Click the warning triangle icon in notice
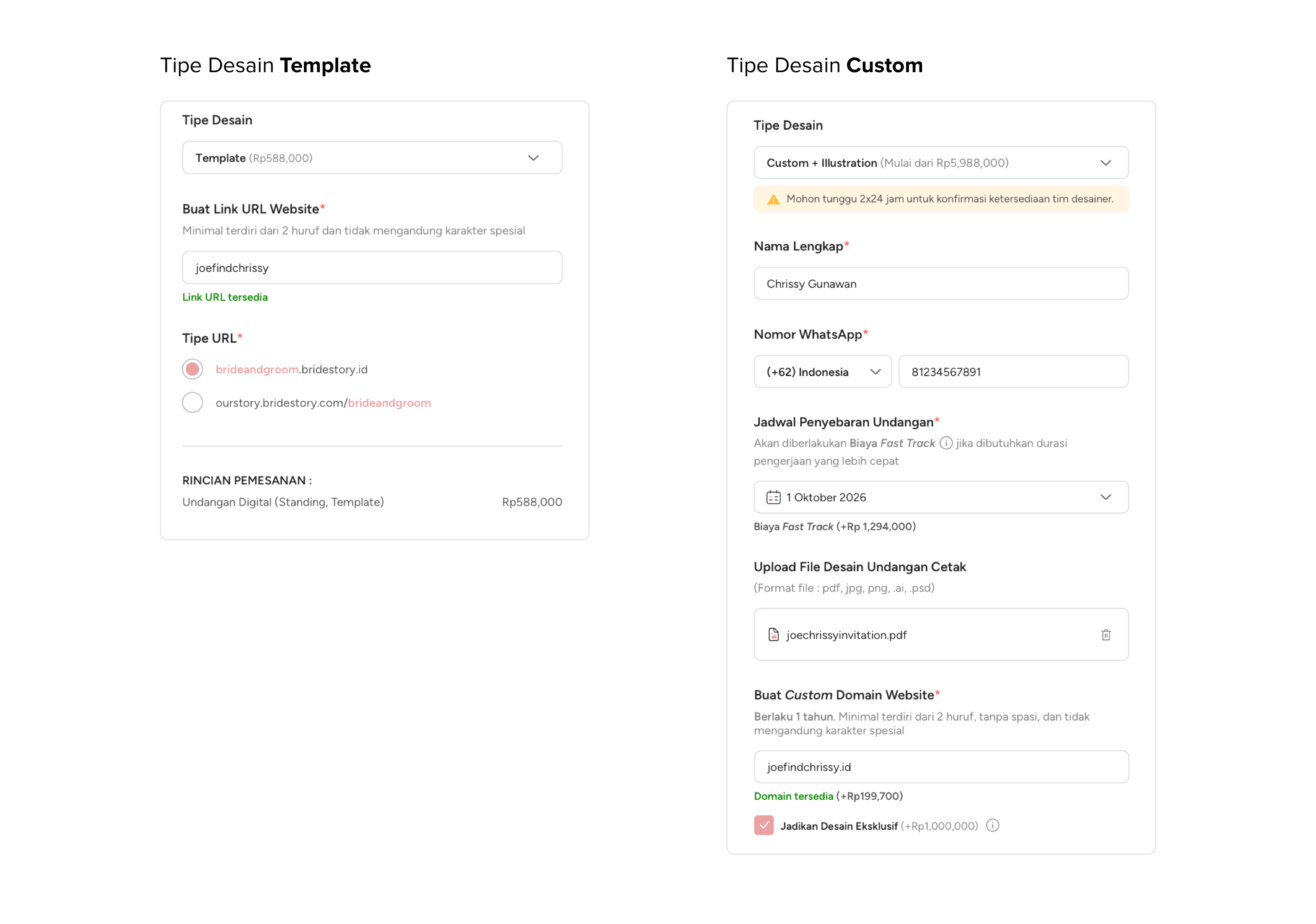 pos(773,199)
